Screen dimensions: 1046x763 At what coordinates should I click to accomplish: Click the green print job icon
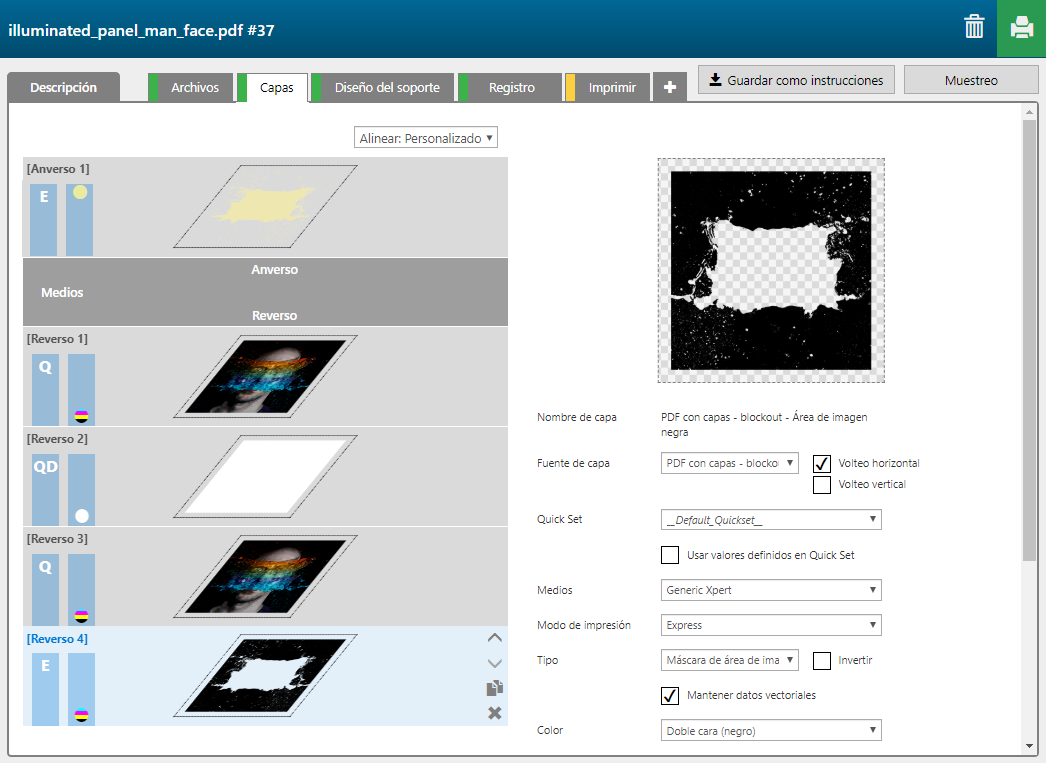(1021, 28)
